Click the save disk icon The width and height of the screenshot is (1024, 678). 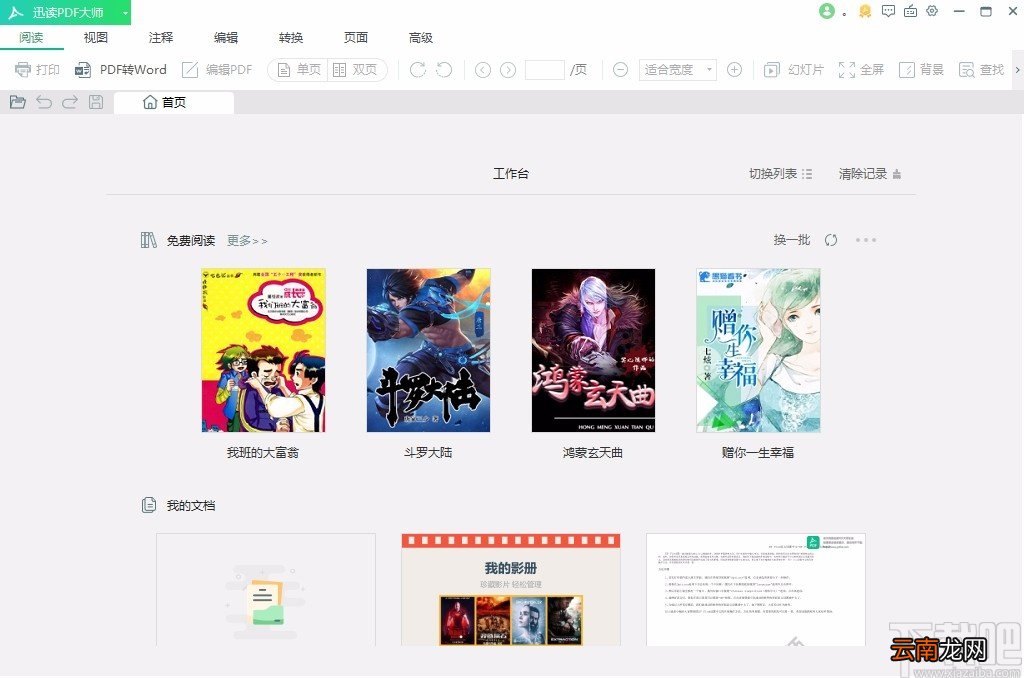point(96,102)
